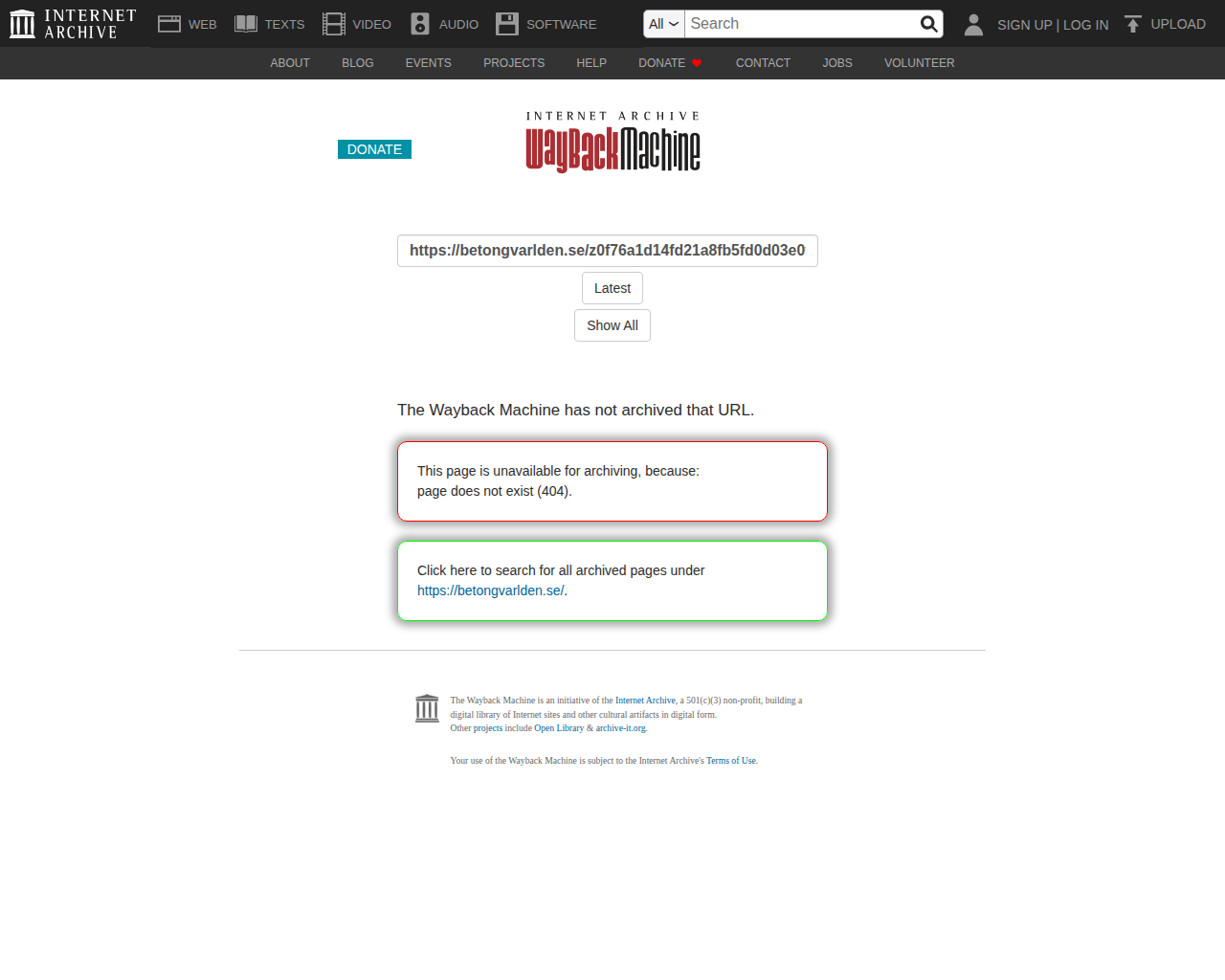Open the Audio speaker icon
This screenshot has width=1225, height=980.
tap(420, 24)
